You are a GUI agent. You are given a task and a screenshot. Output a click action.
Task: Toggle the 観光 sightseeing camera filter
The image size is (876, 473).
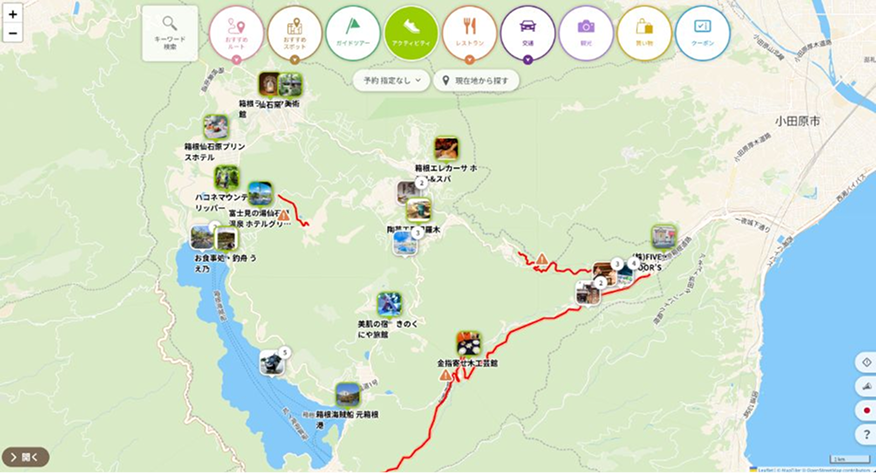[x=586, y=33]
